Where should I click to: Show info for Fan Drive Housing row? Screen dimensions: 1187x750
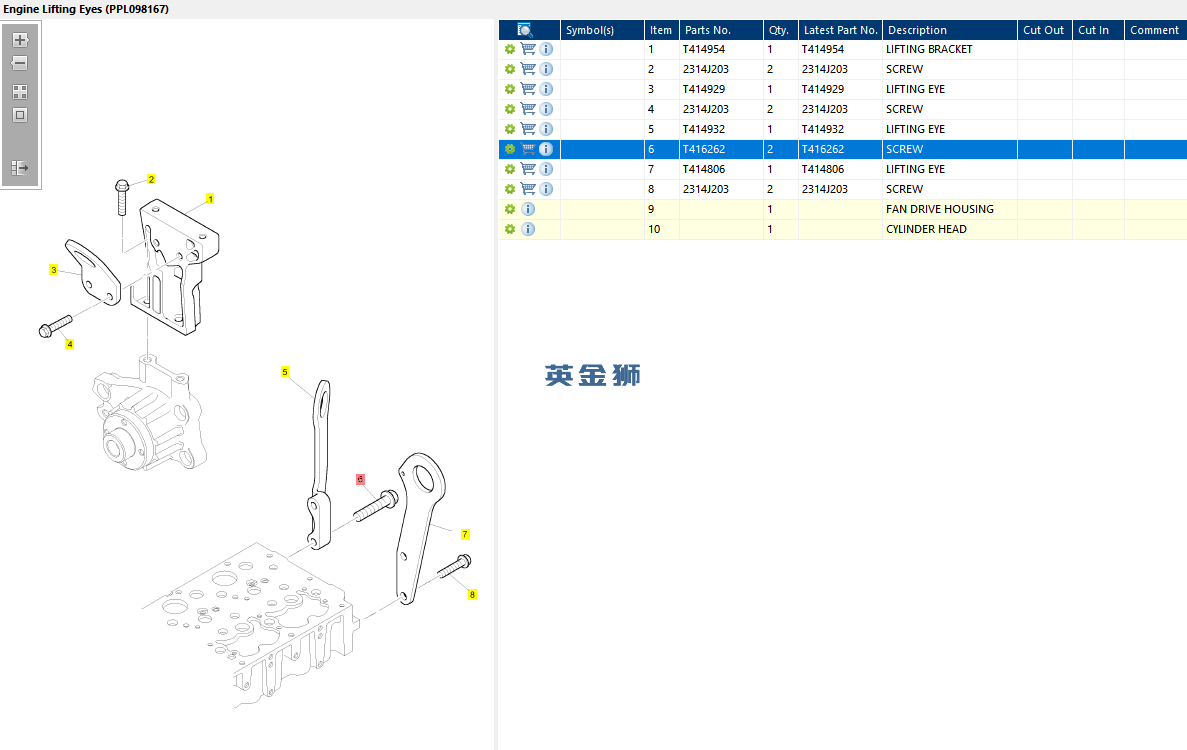[x=528, y=209]
